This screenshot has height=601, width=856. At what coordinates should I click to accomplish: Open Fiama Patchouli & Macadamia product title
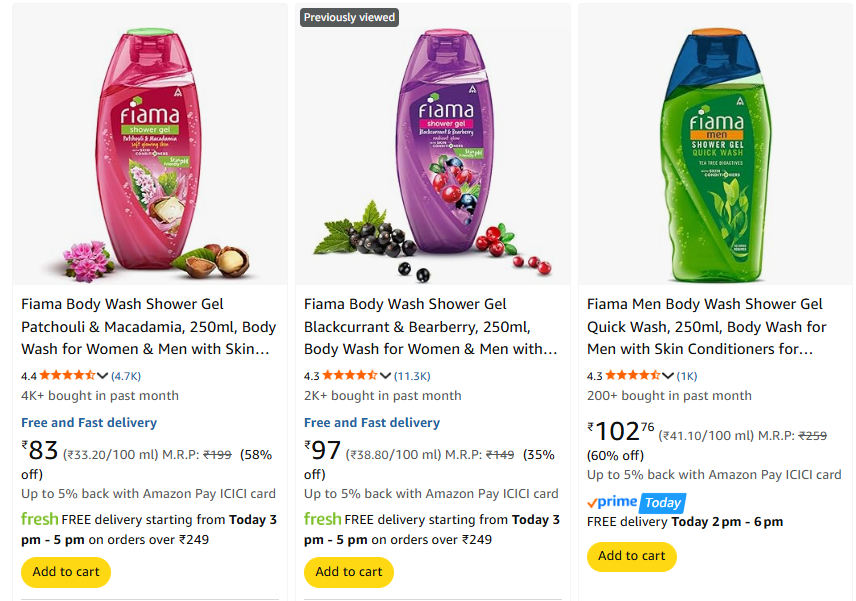tap(149, 326)
